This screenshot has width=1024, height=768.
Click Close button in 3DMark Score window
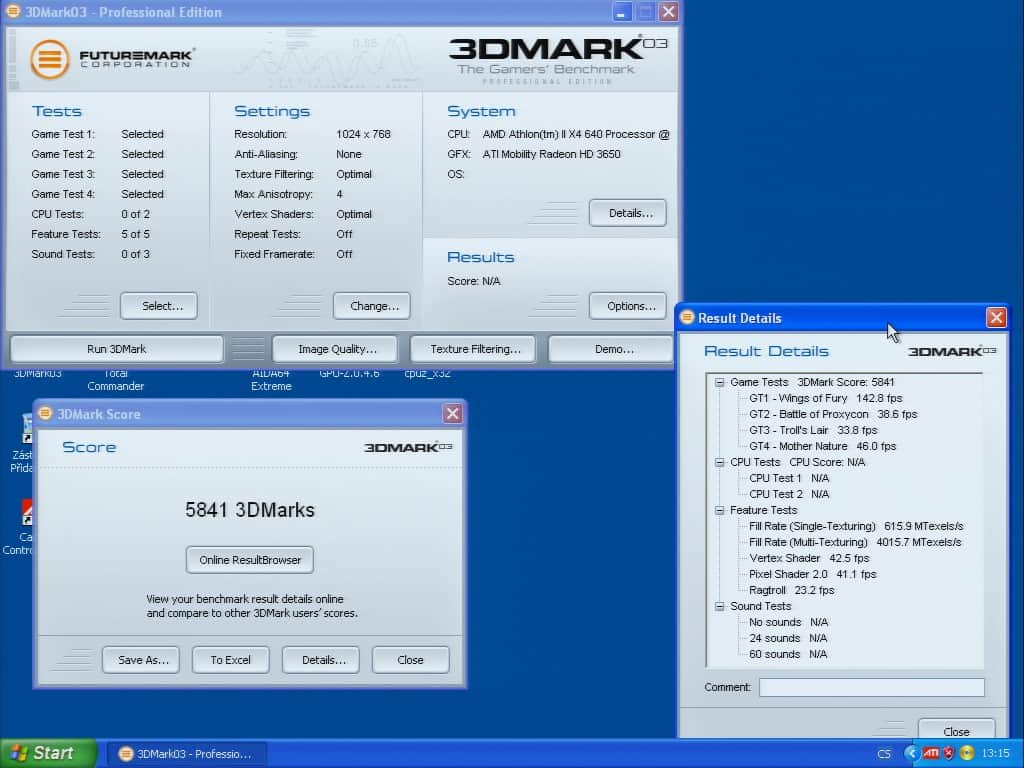411,660
